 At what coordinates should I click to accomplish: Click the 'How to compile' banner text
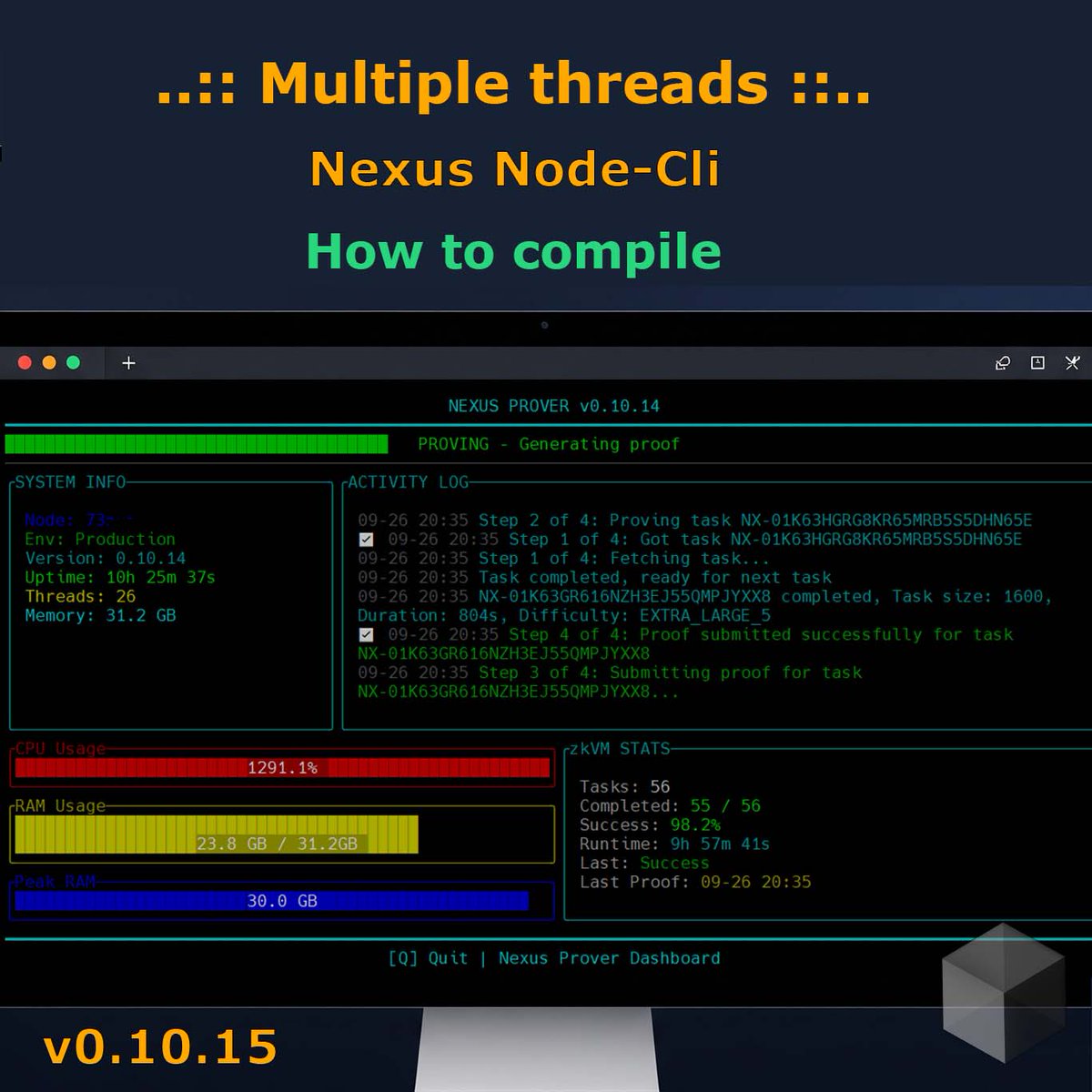[x=514, y=252]
